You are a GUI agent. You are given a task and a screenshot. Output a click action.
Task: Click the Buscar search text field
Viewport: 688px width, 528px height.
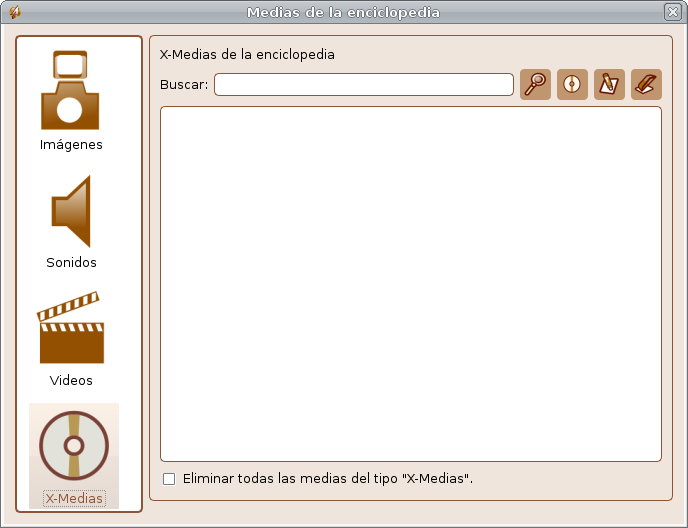pos(363,85)
